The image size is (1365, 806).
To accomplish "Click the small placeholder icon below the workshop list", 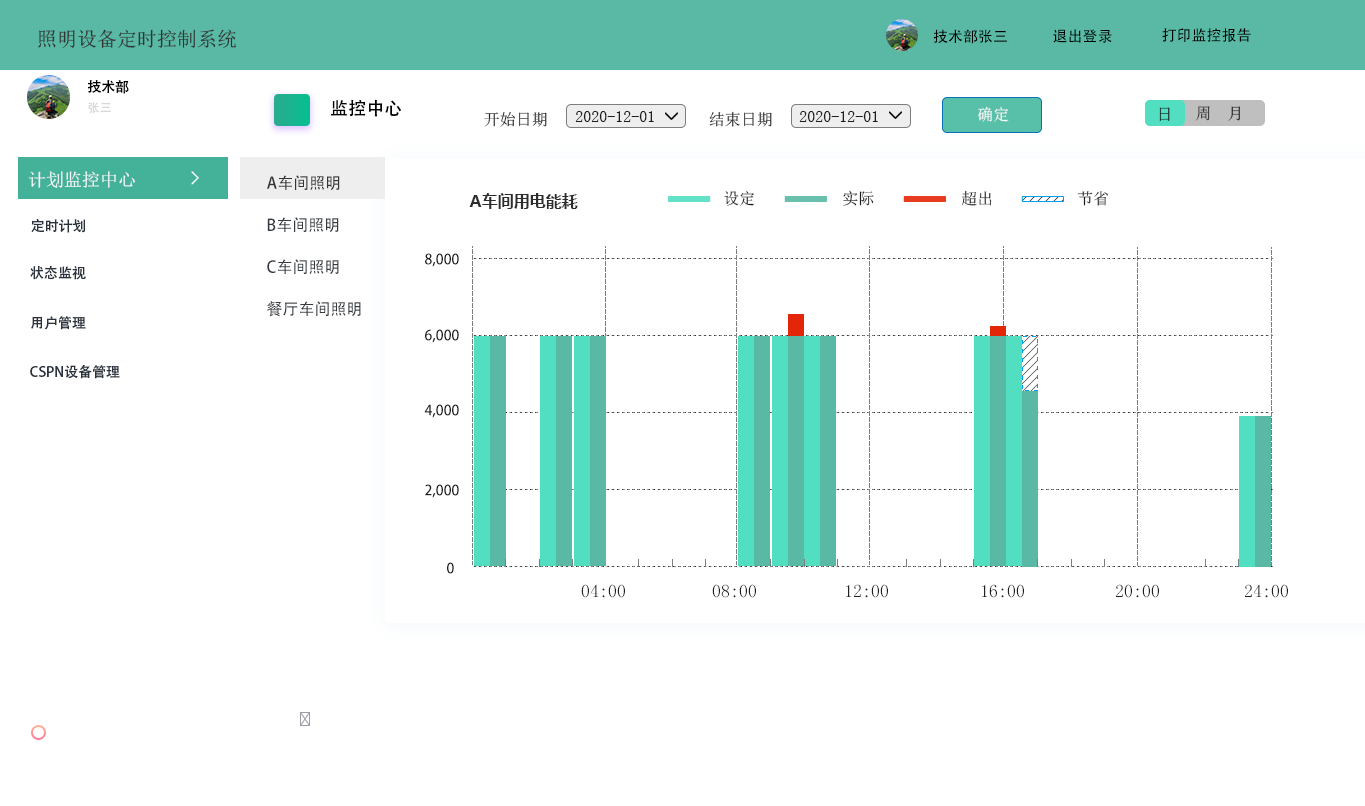I will point(305,719).
